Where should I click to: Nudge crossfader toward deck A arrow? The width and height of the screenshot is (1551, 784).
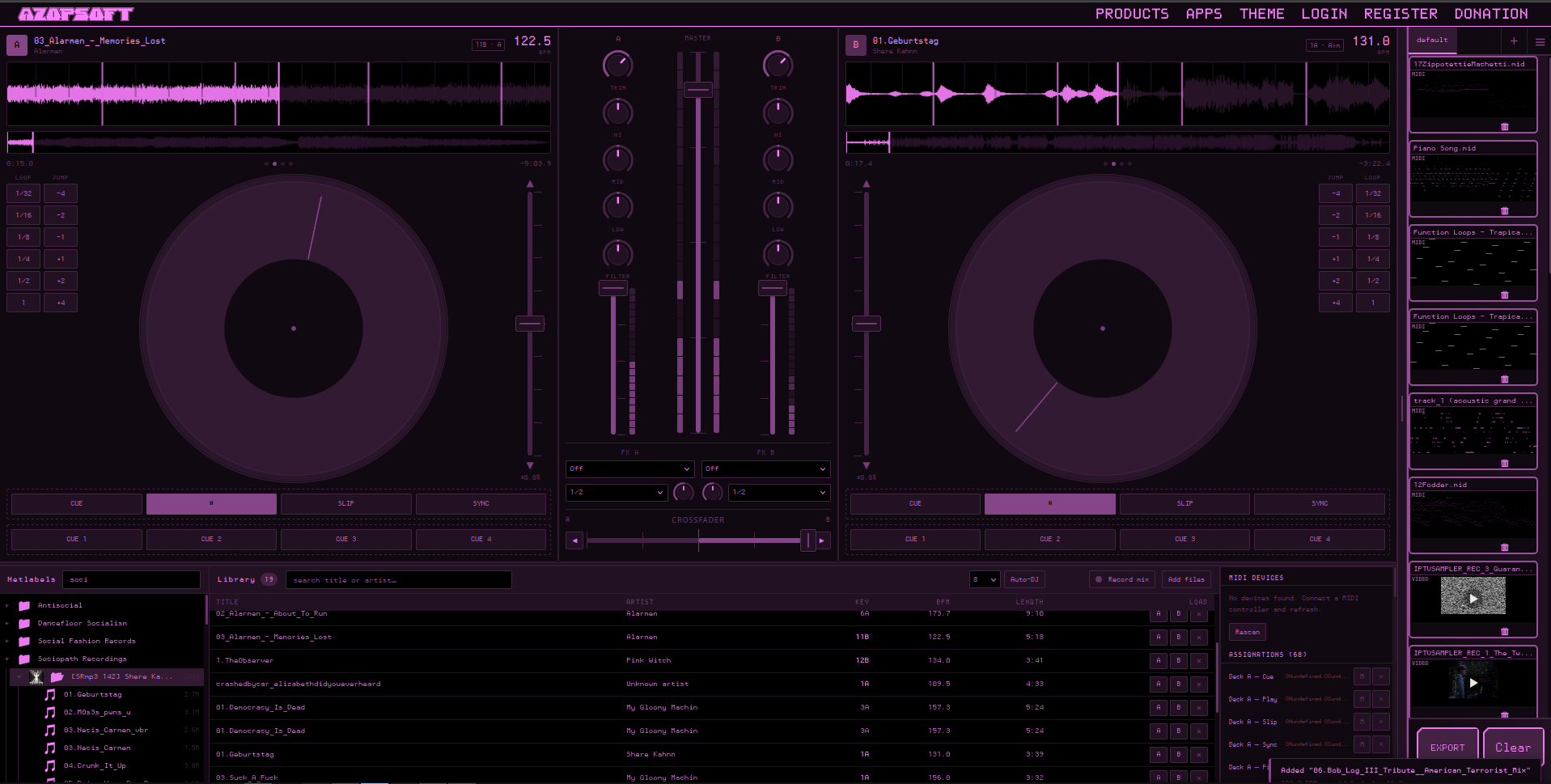pyautogui.click(x=574, y=540)
